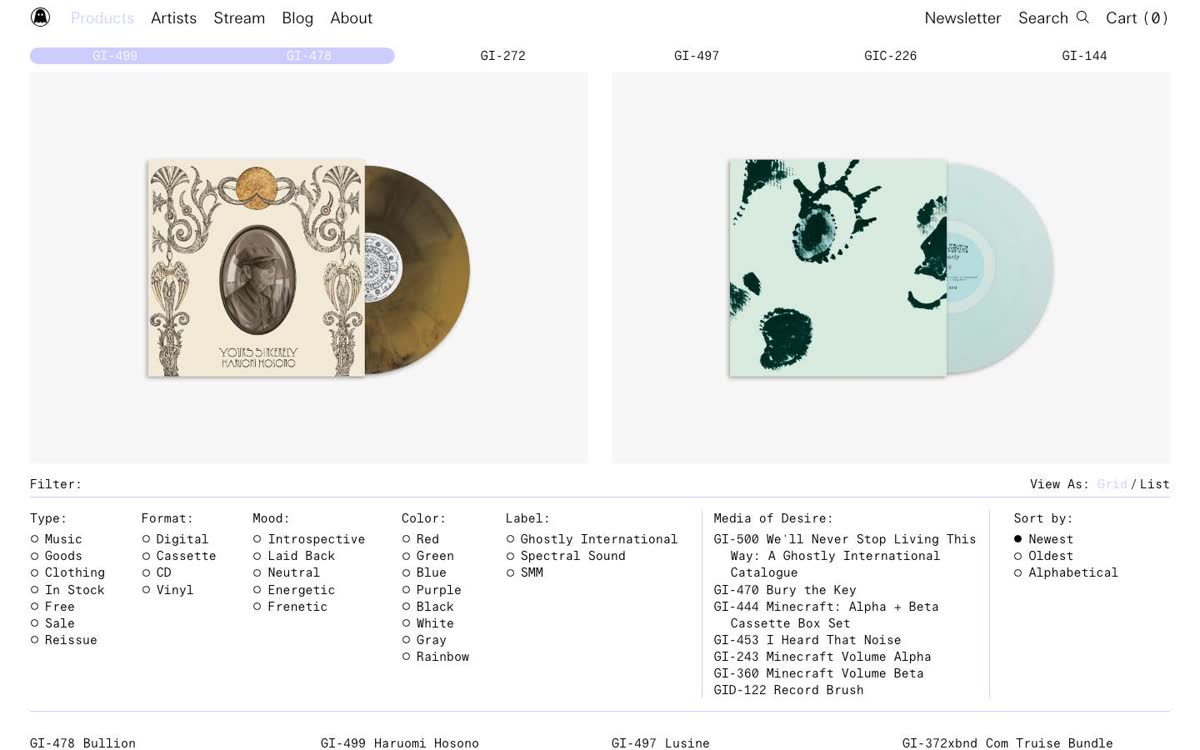Select the CD format filter

(x=156, y=573)
